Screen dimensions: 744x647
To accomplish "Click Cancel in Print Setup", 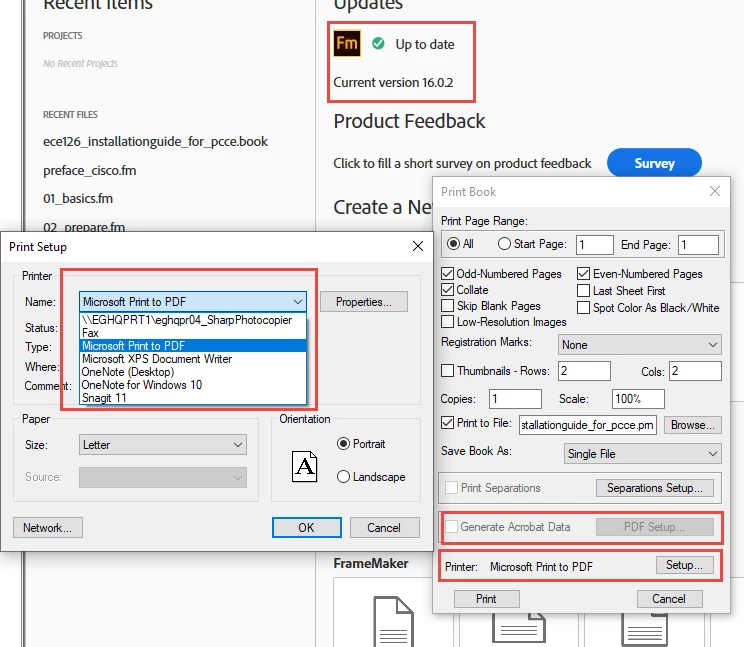I will 384,527.
